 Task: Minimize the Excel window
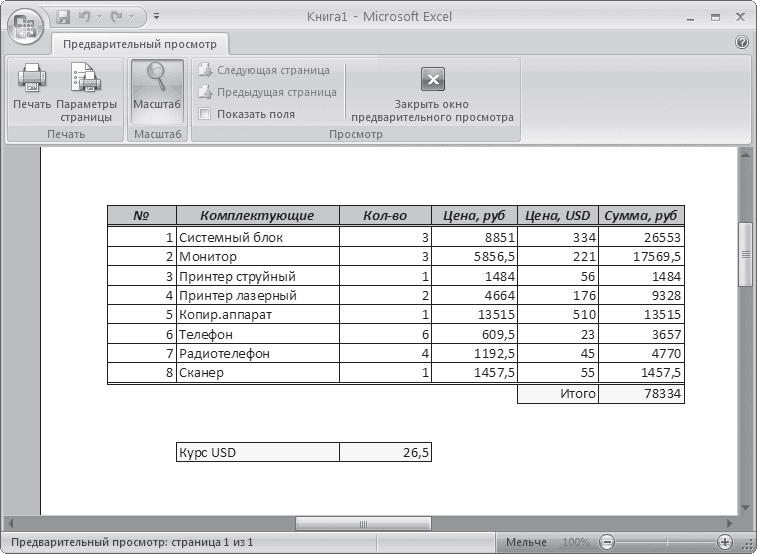pyautogui.click(x=691, y=18)
